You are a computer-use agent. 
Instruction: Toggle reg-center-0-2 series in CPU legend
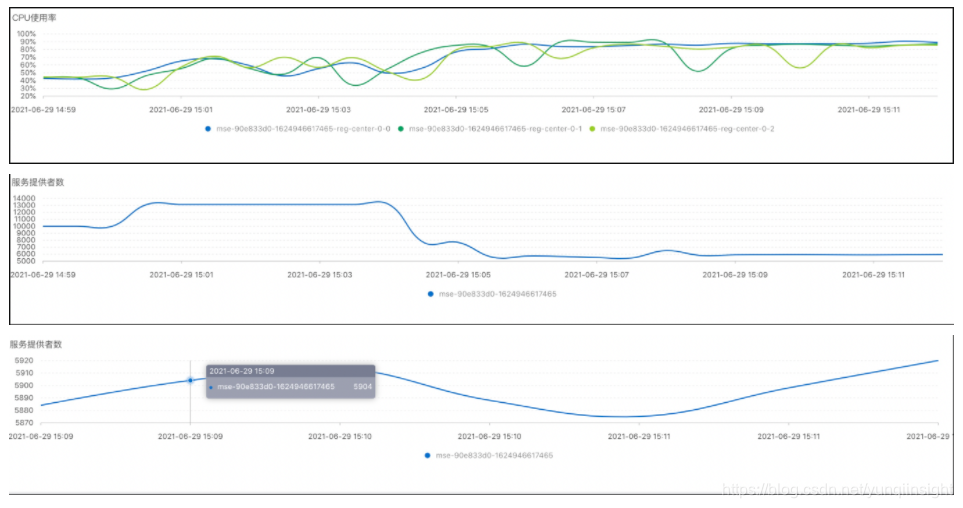pos(682,129)
